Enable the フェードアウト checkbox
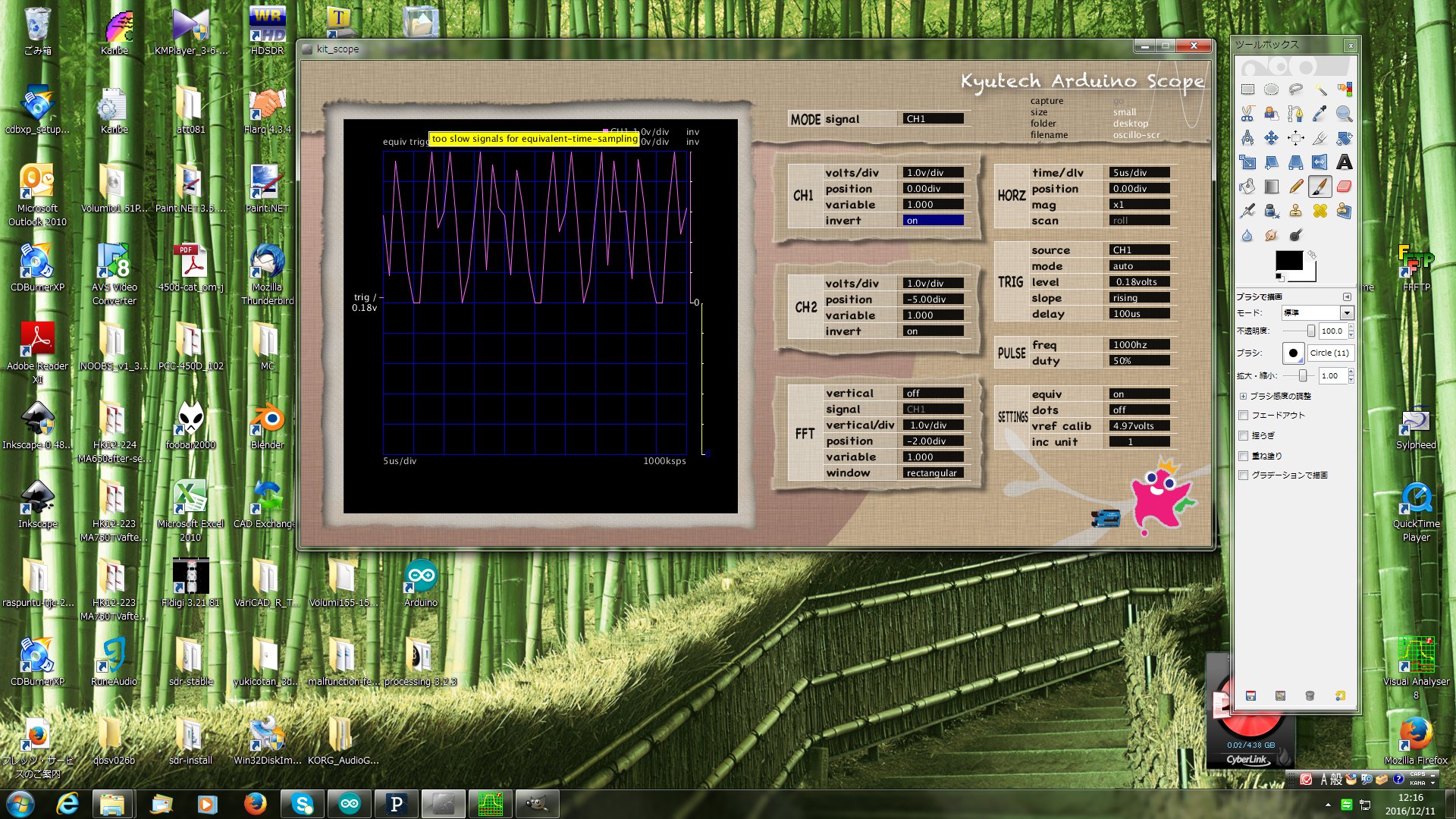 point(1244,416)
